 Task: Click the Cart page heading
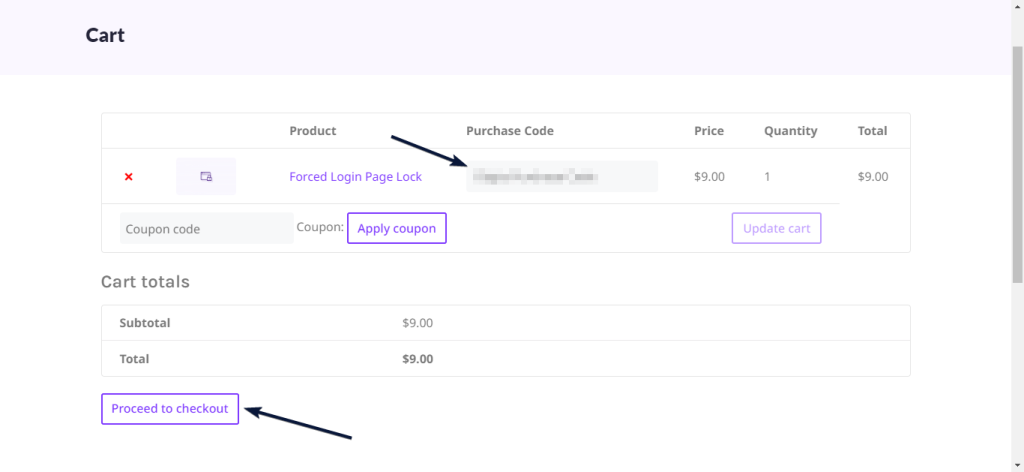tap(105, 35)
